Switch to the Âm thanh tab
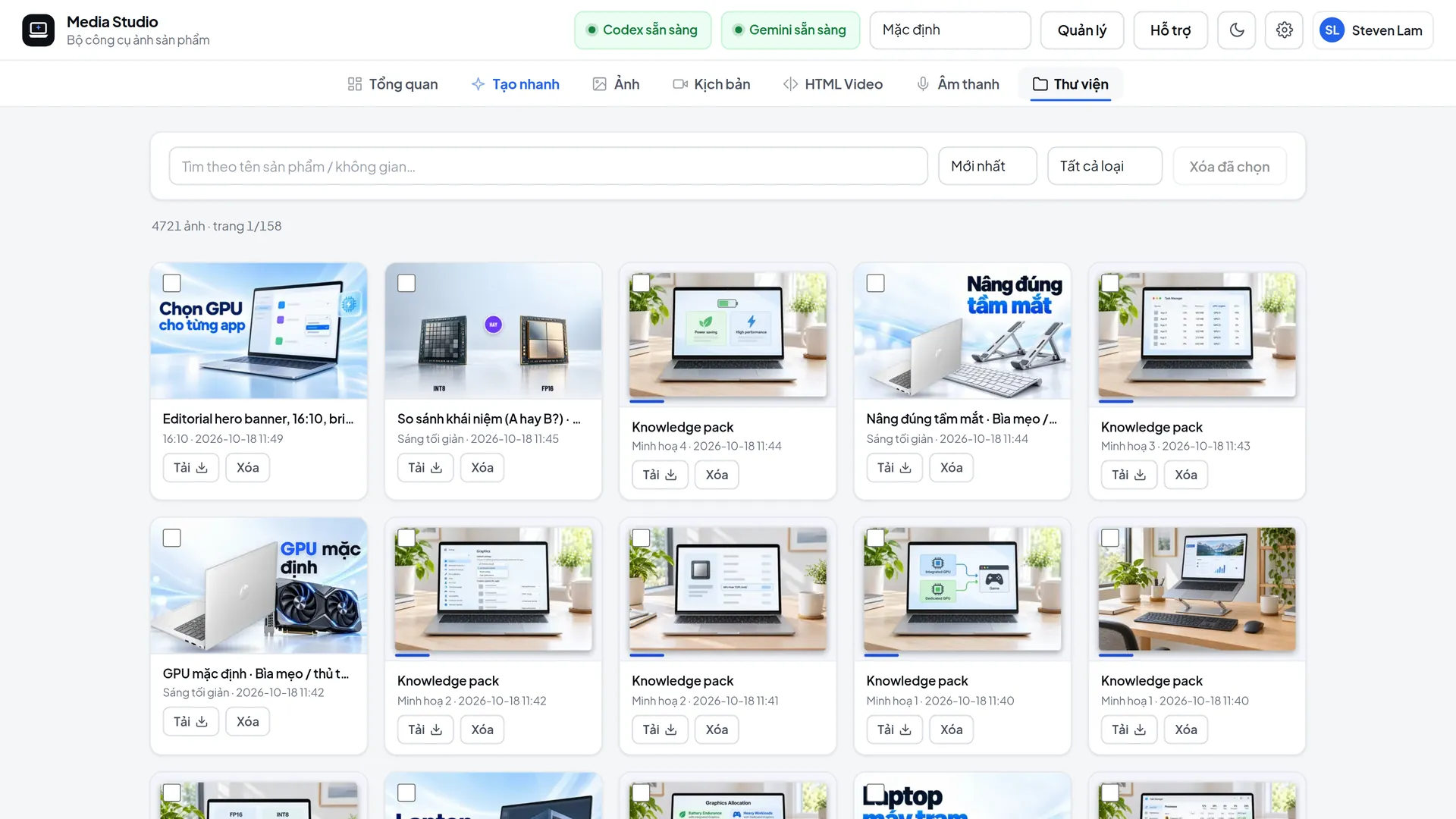The height and width of the screenshot is (819, 1456). pyautogui.click(x=958, y=84)
